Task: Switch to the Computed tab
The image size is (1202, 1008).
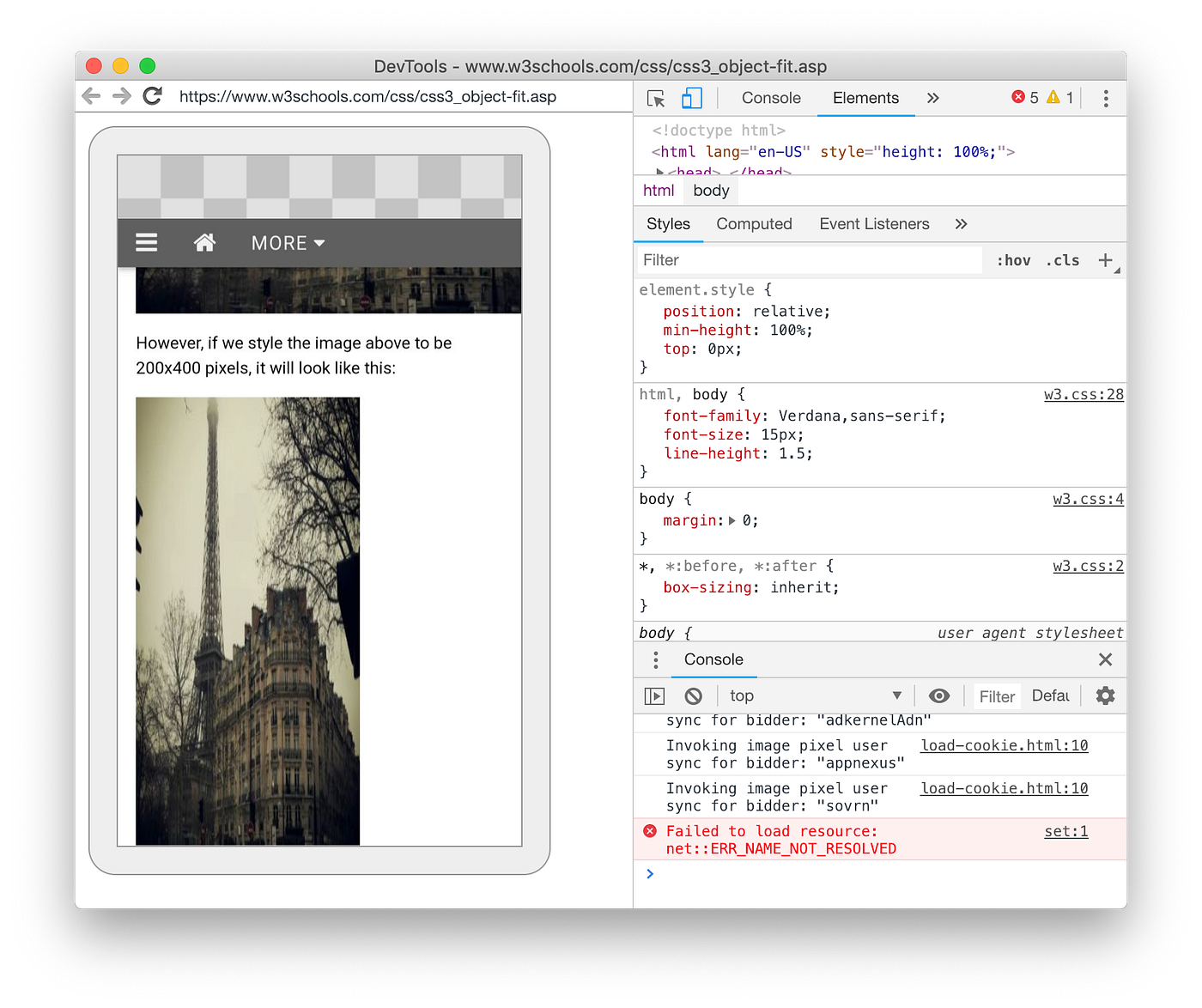Action: point(754,223)
